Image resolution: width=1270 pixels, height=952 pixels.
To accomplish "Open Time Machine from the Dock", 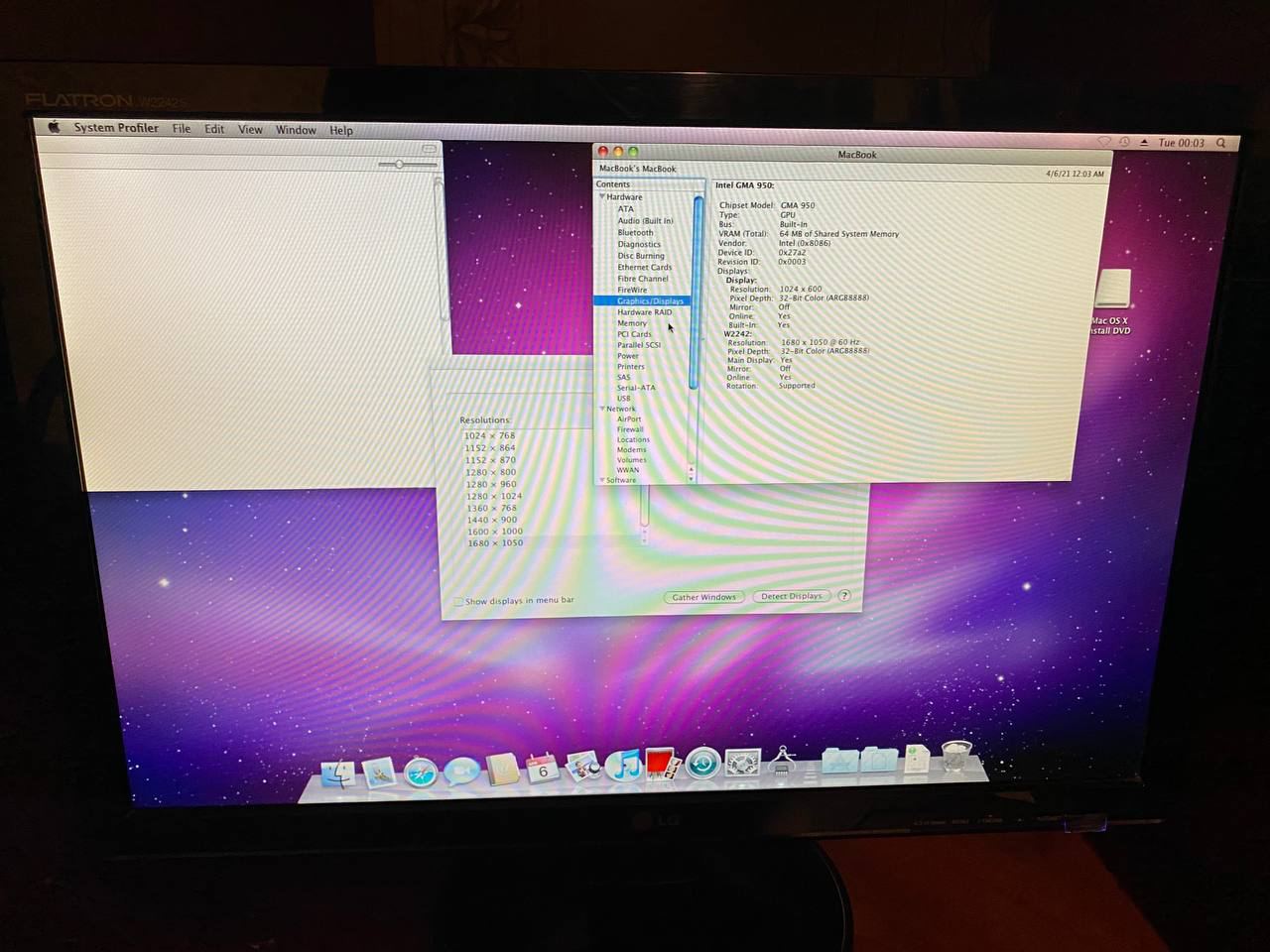I will (x=702, y=765).
